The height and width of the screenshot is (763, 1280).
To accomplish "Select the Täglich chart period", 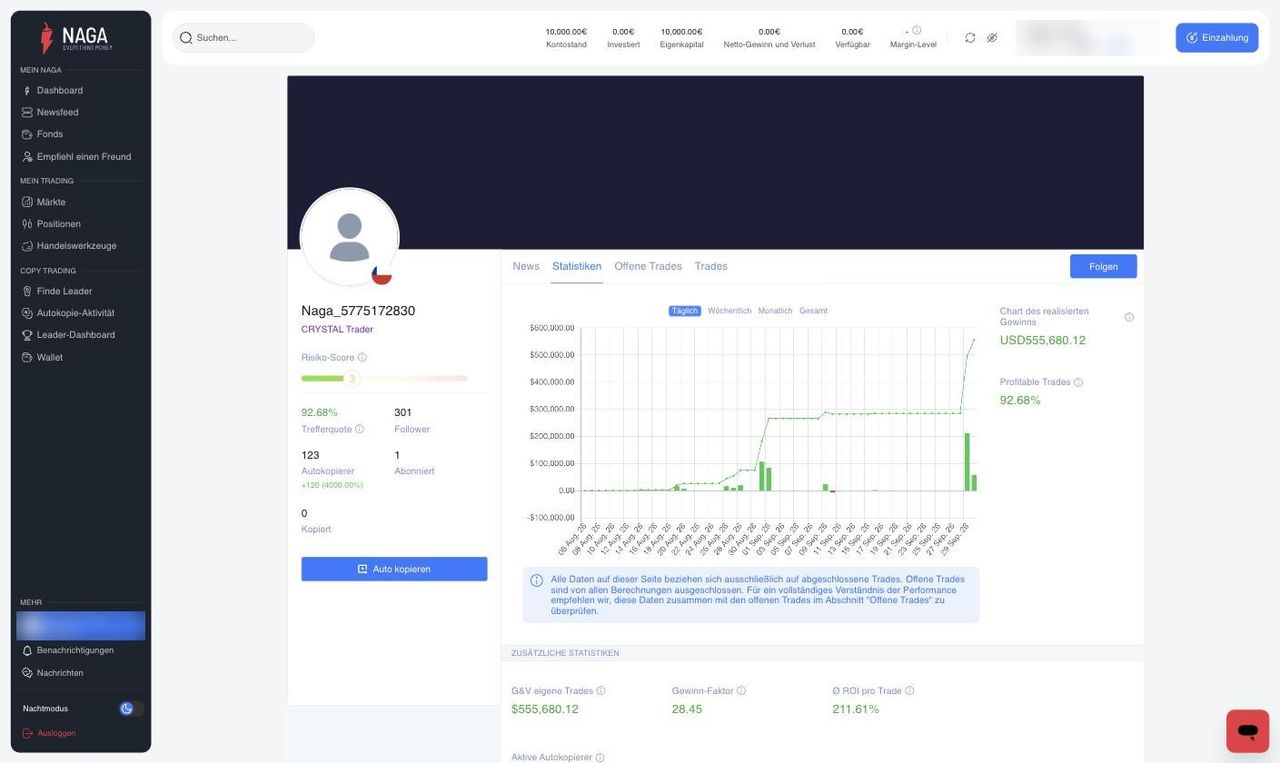I will (x=685, y=311).
